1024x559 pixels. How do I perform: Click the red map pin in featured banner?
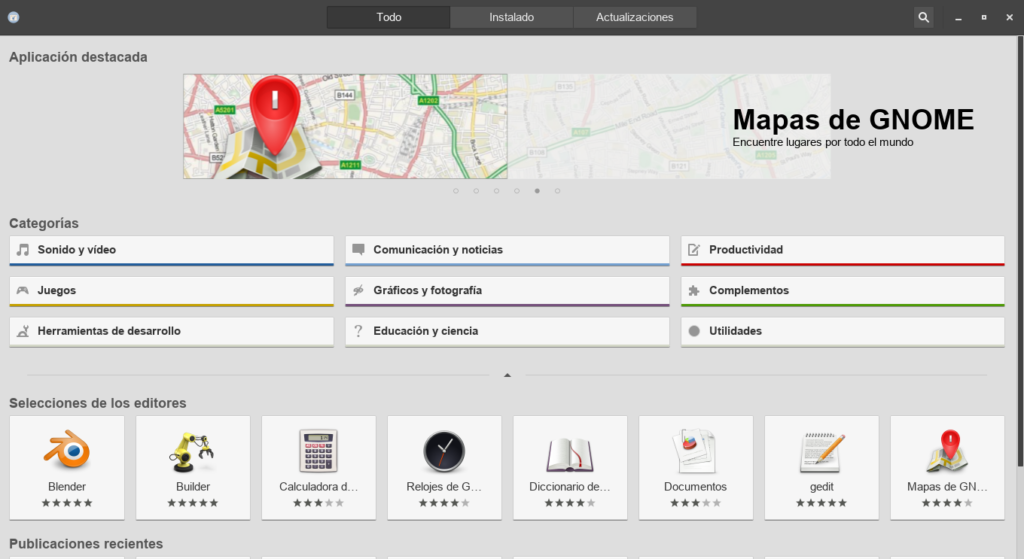click(x=275, y=114)
